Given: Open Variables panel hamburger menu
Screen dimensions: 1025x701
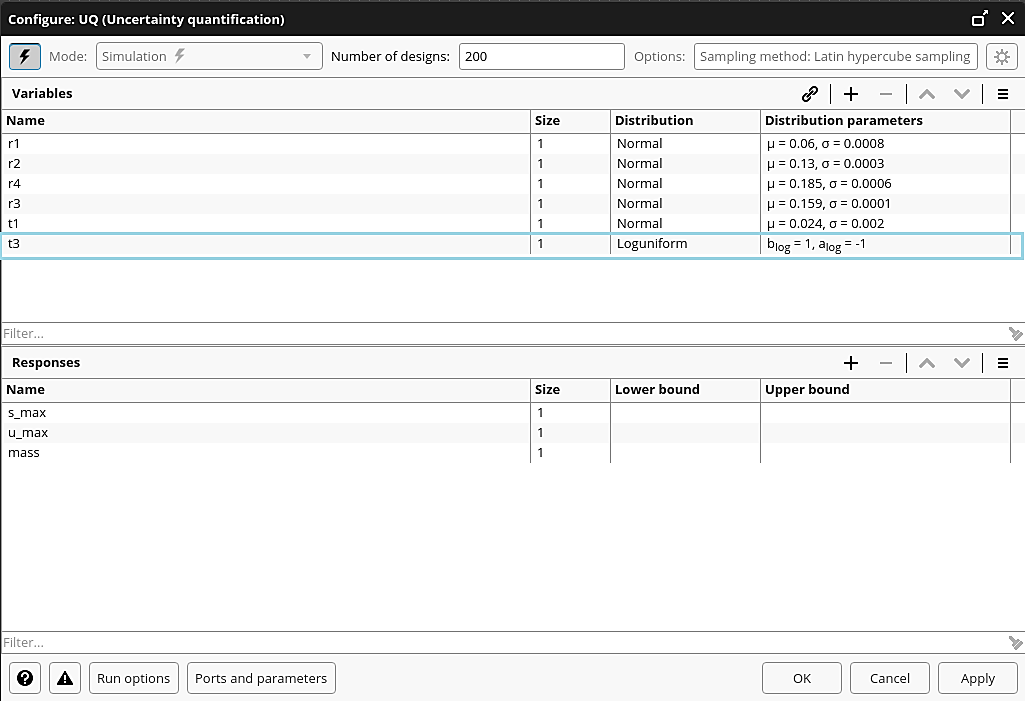Looking at the screenshot, I should [x=1003, y=94].
